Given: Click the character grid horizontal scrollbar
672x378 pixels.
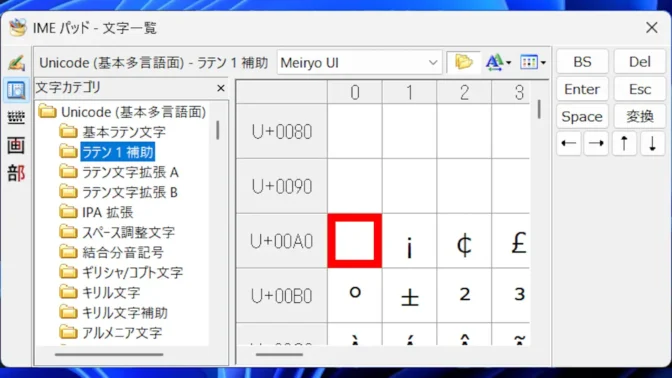Looking at the screenshot, I should coord(279,354).
